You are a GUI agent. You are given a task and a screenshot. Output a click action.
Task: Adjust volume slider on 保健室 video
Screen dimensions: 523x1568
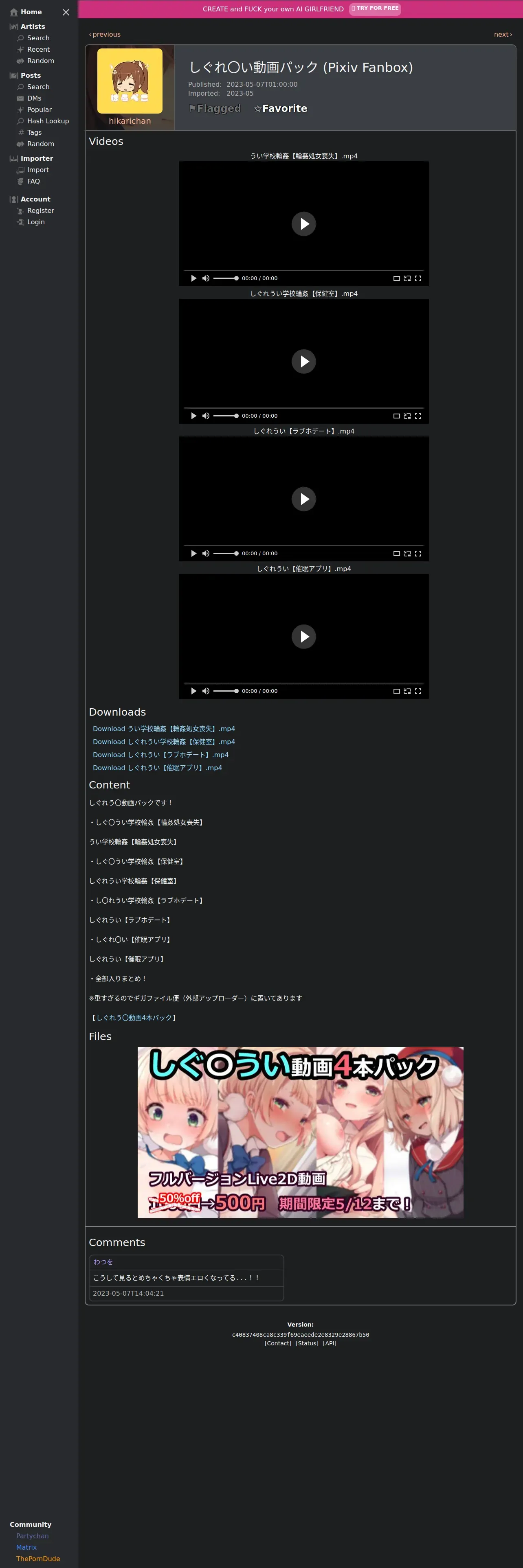226,416
